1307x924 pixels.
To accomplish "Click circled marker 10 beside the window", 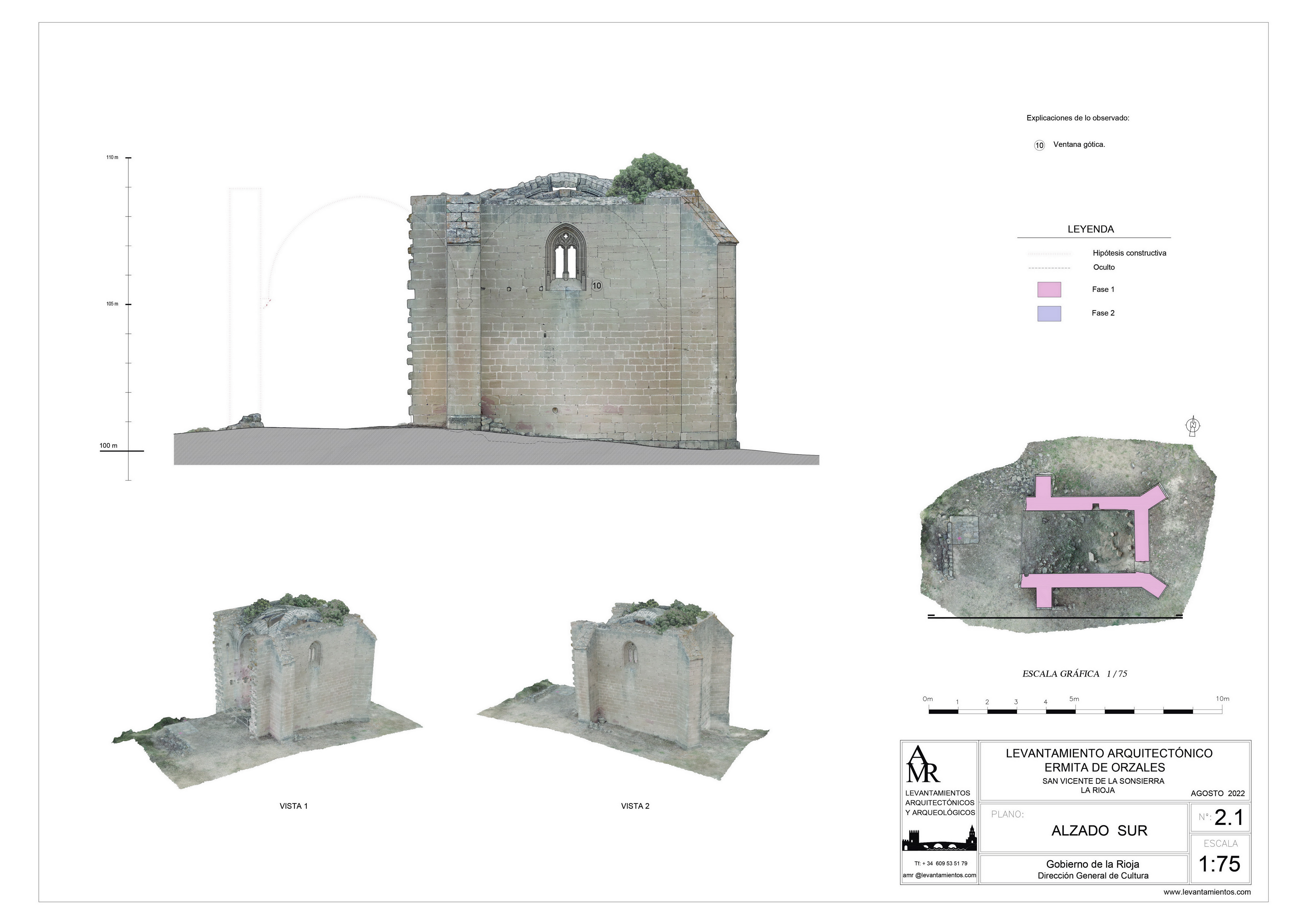I will (597, 286).
